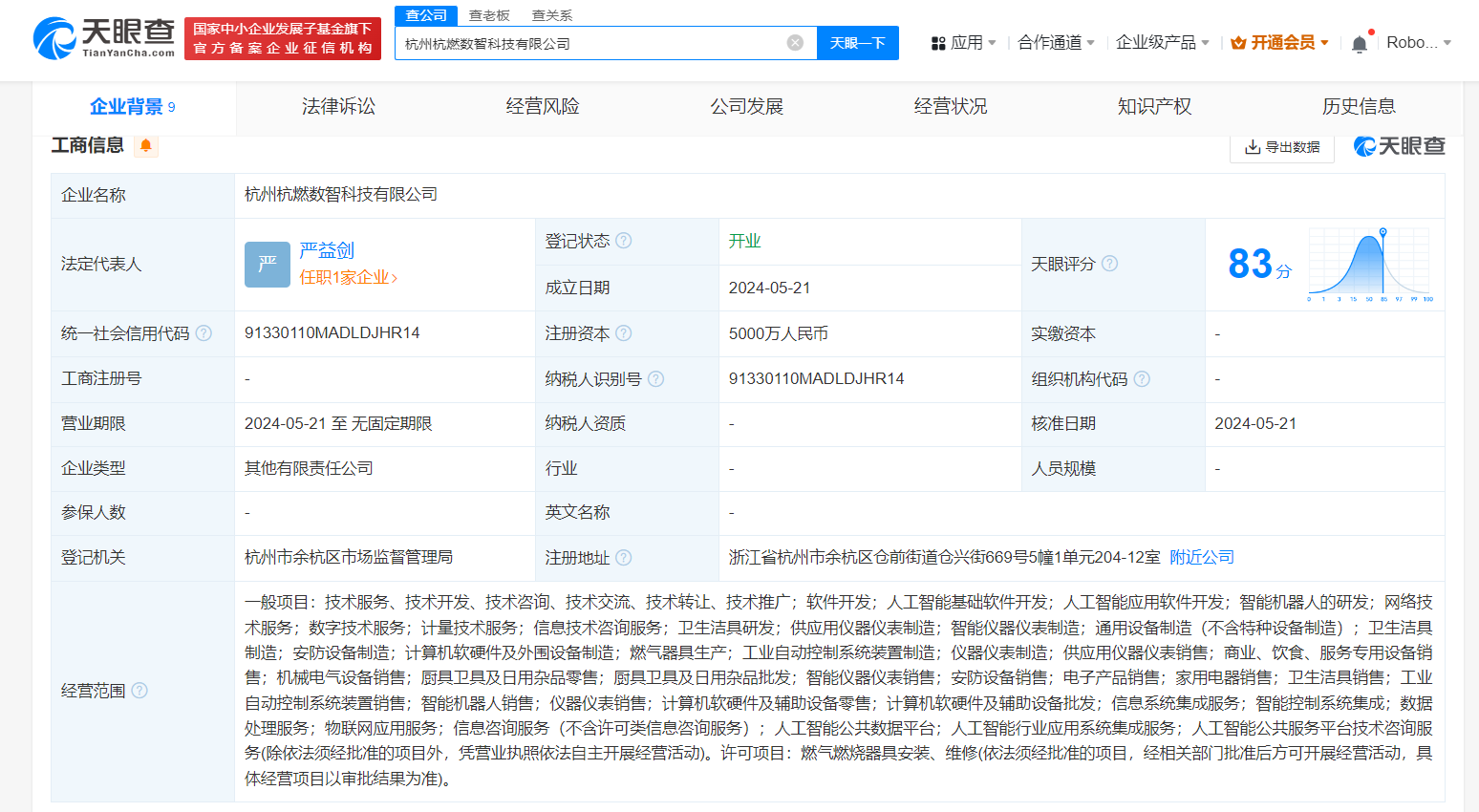Click the alarm bell icon beside 工商信息

[x=148, y=145]
